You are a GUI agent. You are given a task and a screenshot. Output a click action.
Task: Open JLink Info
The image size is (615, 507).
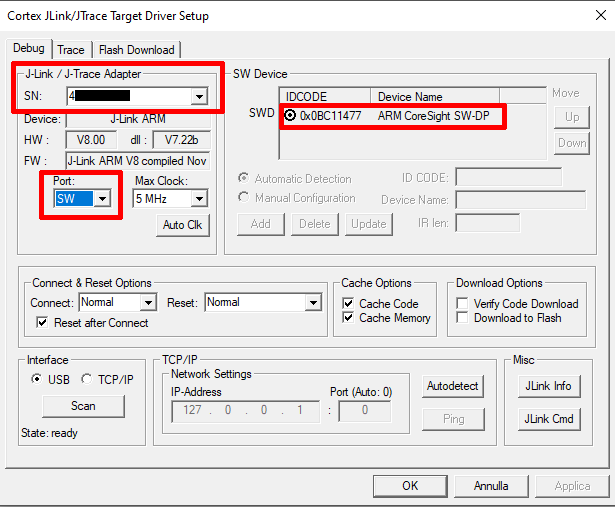(548, 386)
